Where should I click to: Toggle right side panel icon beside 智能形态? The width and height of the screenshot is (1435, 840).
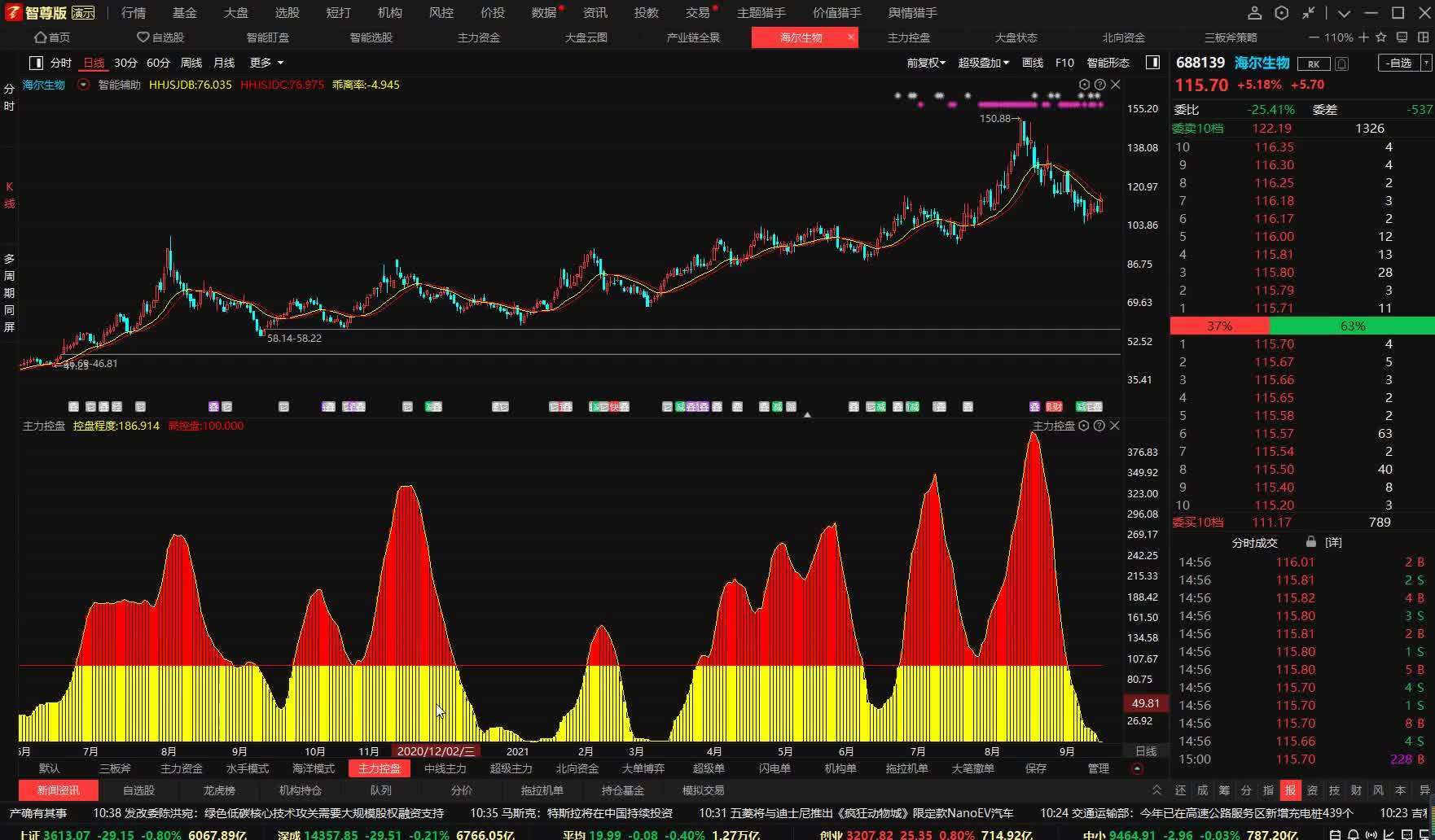(x=1152, y=63)
